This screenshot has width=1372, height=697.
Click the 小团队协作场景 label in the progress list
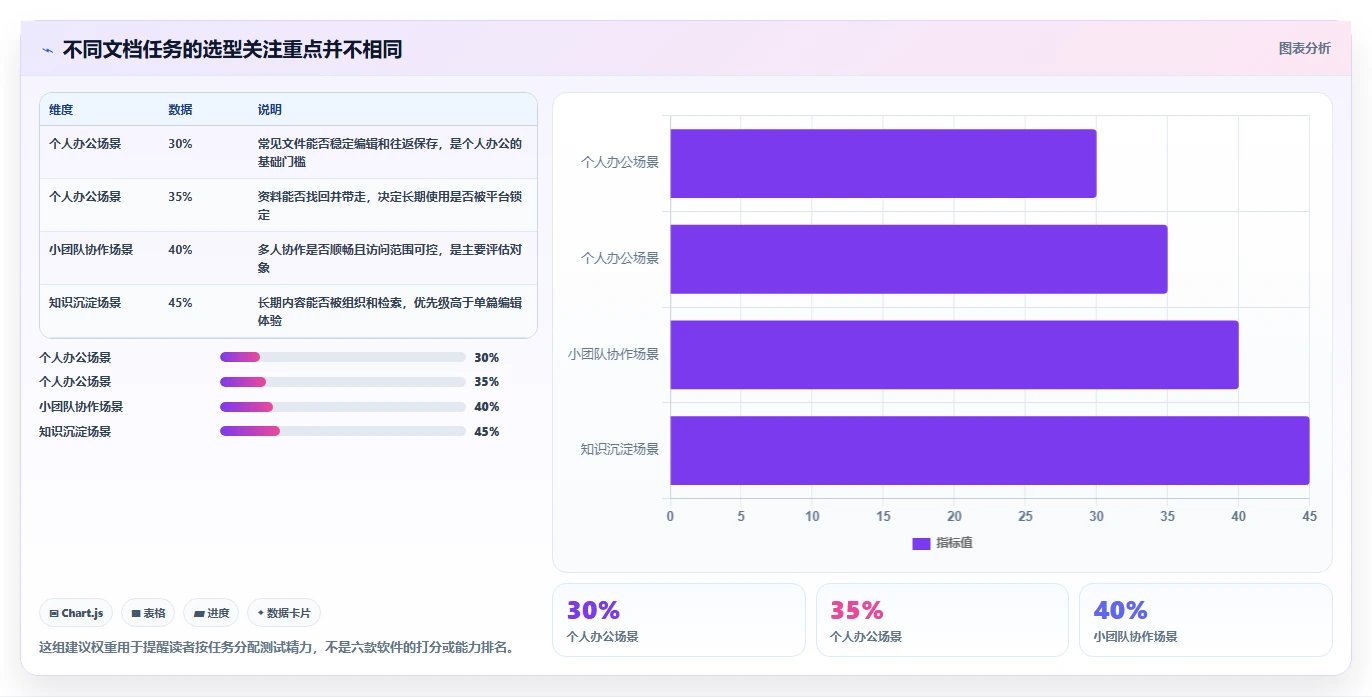pos(81,407)
